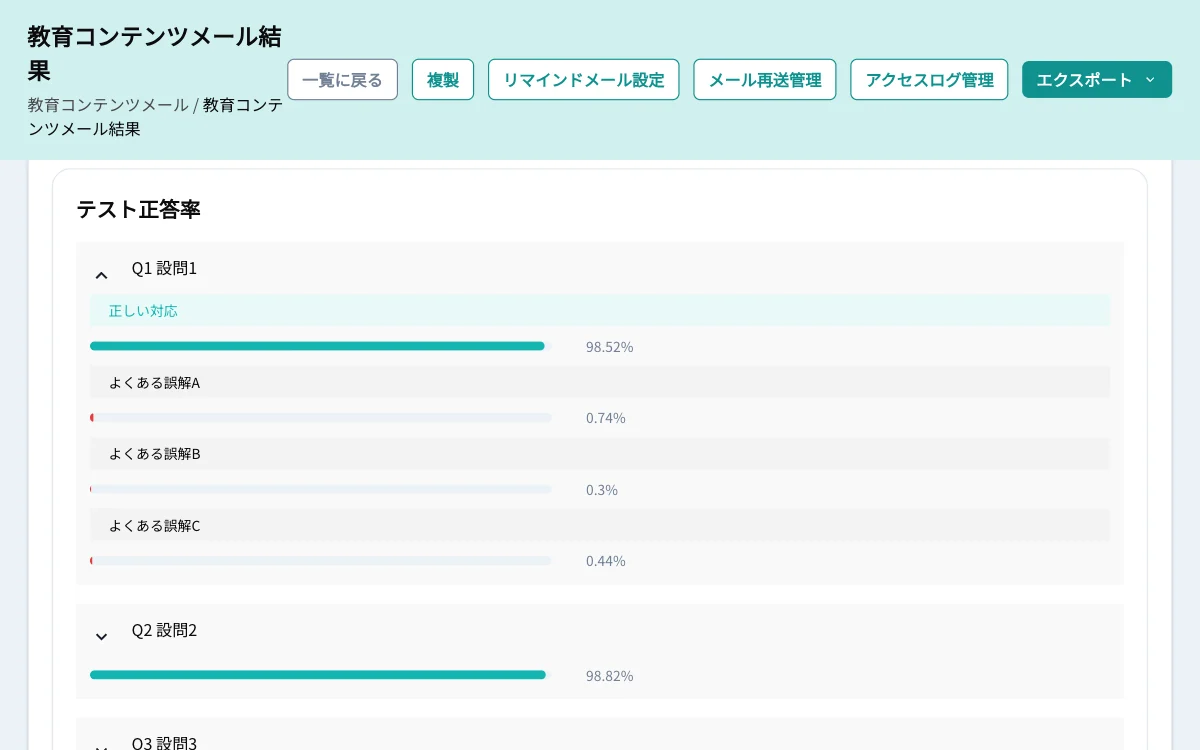Screen dimensions: 1200x750
Task: Expand Q2 設問2 with chevron
Action: (101, 637)
